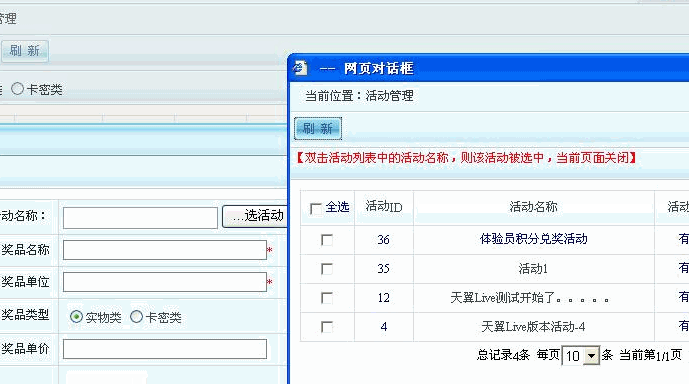Click the 活动名称 column header

pos(533,206)
